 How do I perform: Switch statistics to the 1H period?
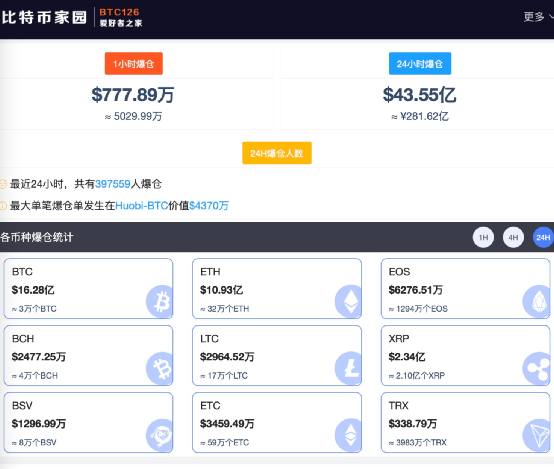pos(483,238)
